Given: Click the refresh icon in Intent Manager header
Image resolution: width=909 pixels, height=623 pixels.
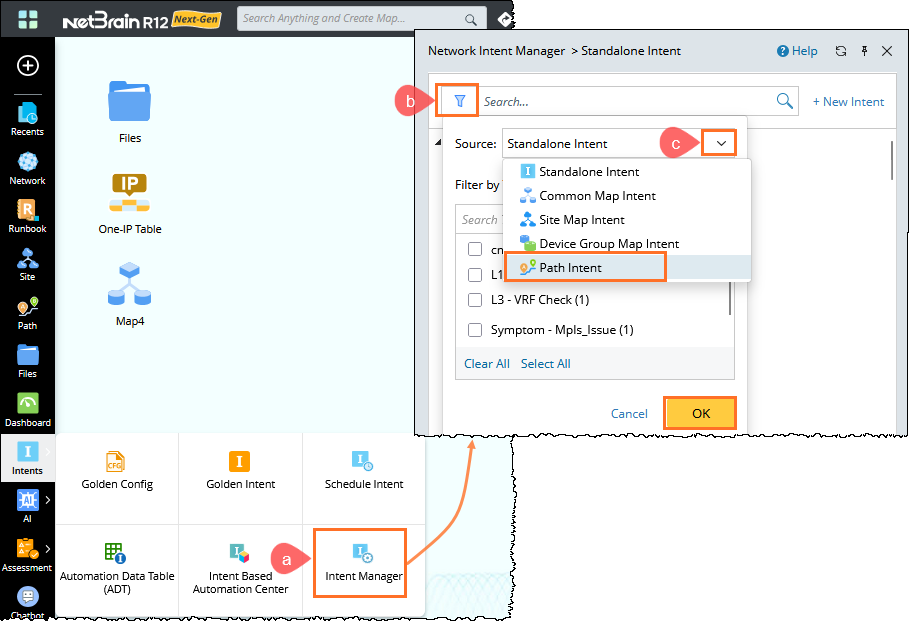Looking at the screenshot, I should [x=841, y=51].
